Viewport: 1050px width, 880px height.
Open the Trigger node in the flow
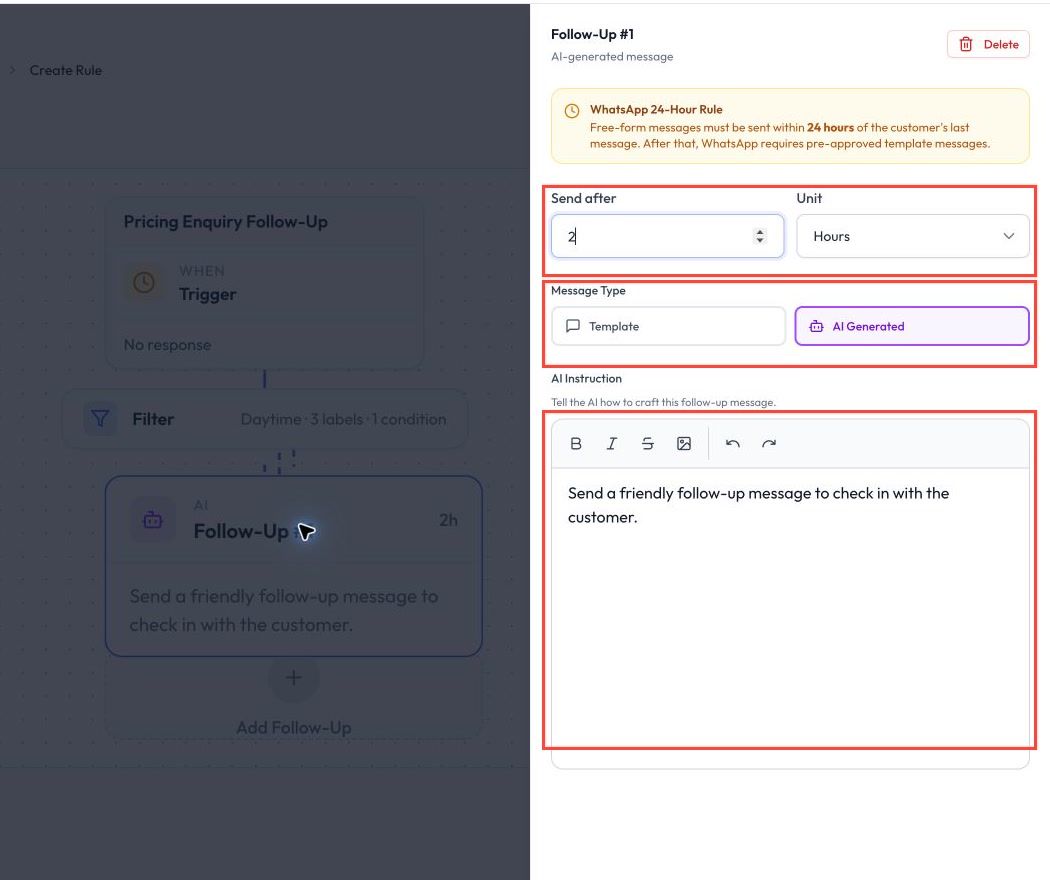(265, 284)
